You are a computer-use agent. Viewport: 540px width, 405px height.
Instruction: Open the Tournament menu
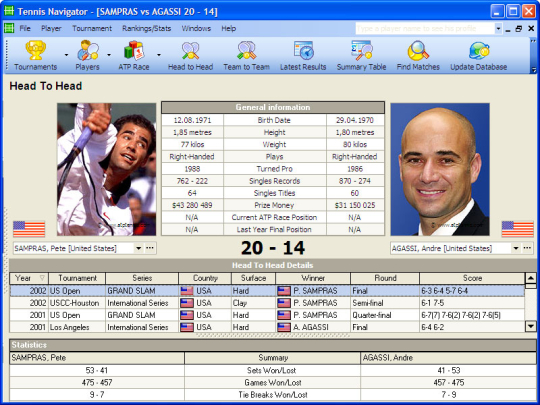pyautogui.click(x=92, y=29)
